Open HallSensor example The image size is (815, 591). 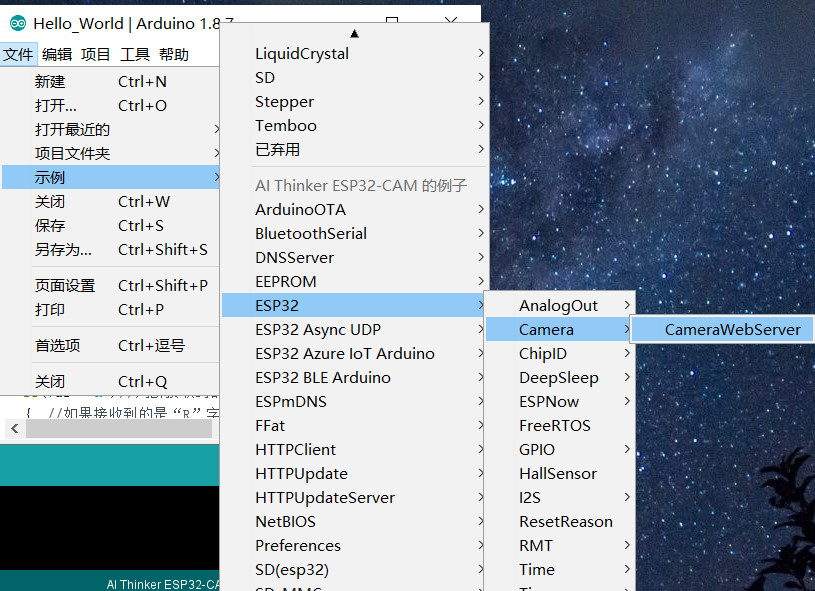[559, 474]
